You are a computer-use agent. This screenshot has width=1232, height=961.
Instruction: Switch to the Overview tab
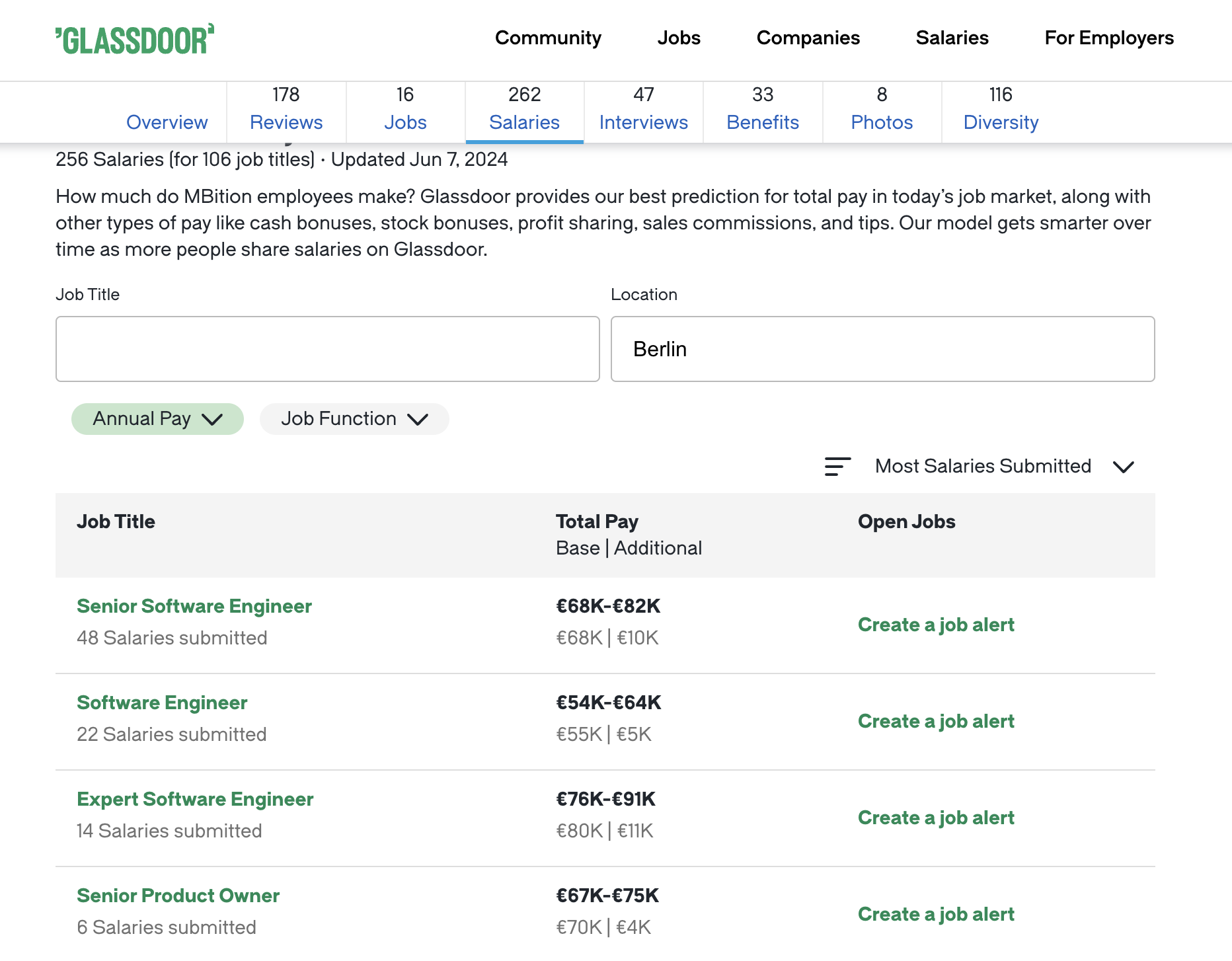point(167,122)
